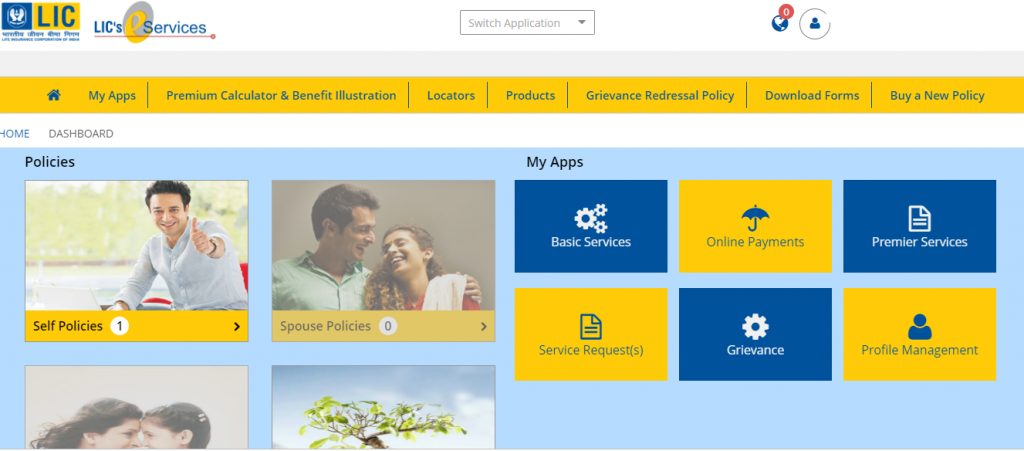Click the bonsai tree photo card
Screen dimensions: 1024x451
(x=383, y=407)
